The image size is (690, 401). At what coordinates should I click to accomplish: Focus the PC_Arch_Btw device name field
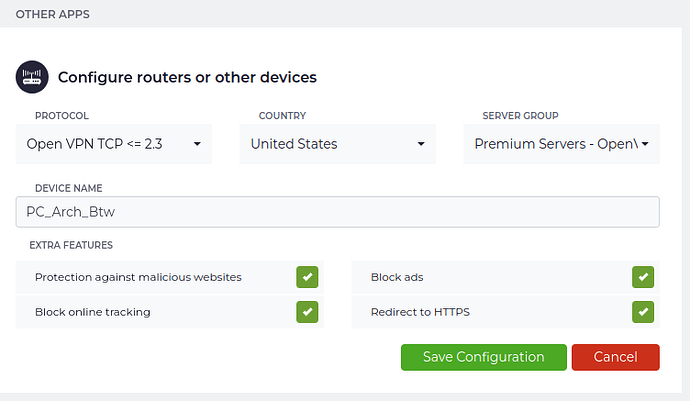[x=338, y=212]
